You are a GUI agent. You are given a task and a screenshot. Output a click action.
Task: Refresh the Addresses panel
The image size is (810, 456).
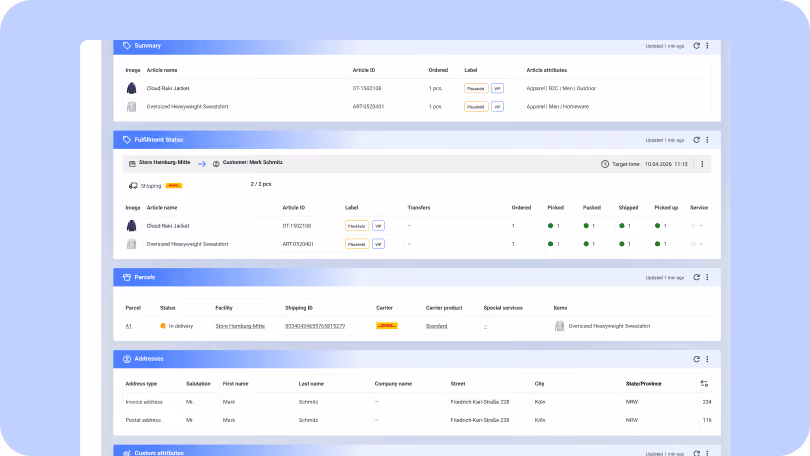pyautogui.click(x=696, y=359)
